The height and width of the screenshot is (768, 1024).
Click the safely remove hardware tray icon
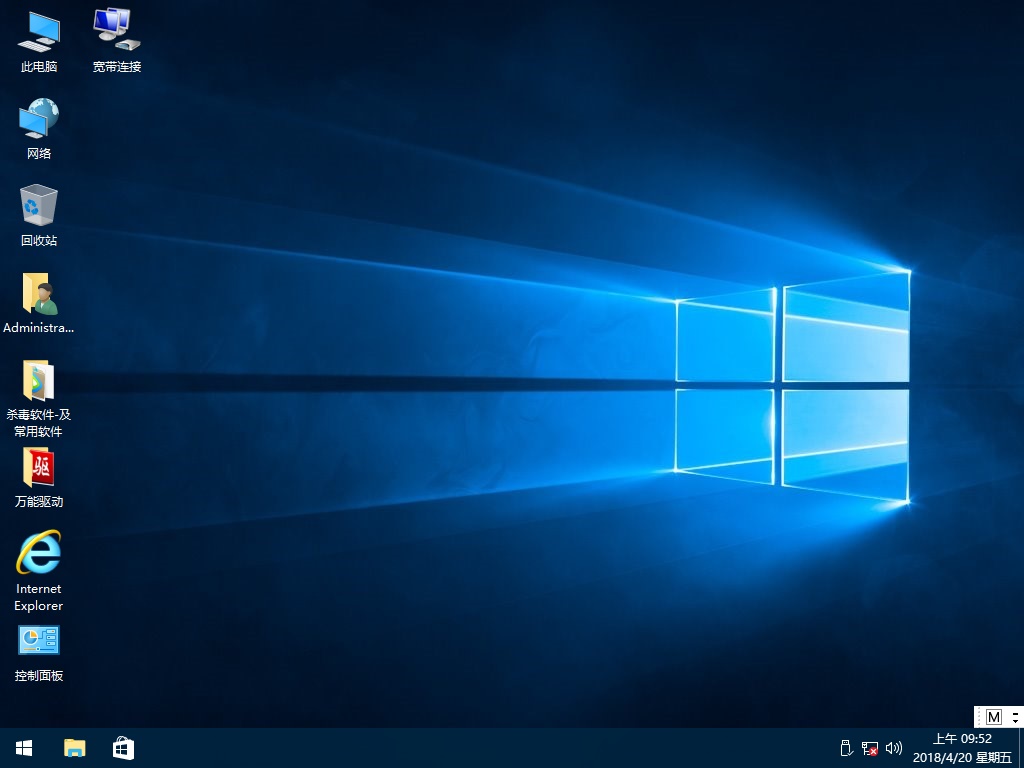coord(846,748)
